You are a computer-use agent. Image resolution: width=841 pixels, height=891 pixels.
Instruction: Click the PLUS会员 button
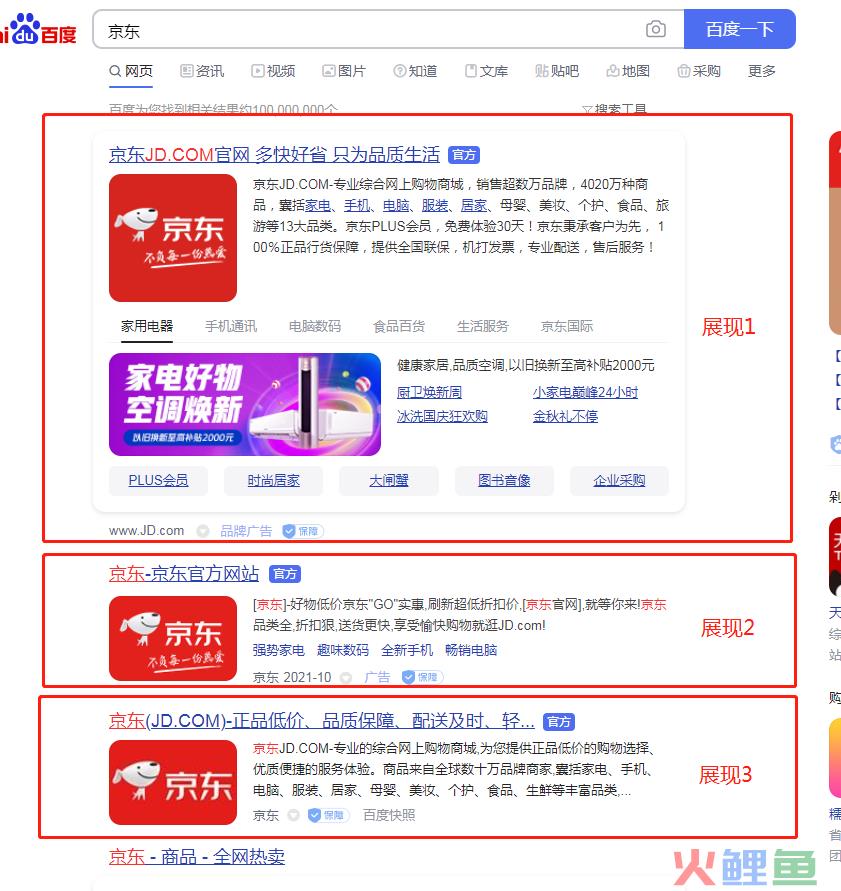(159, 481)
